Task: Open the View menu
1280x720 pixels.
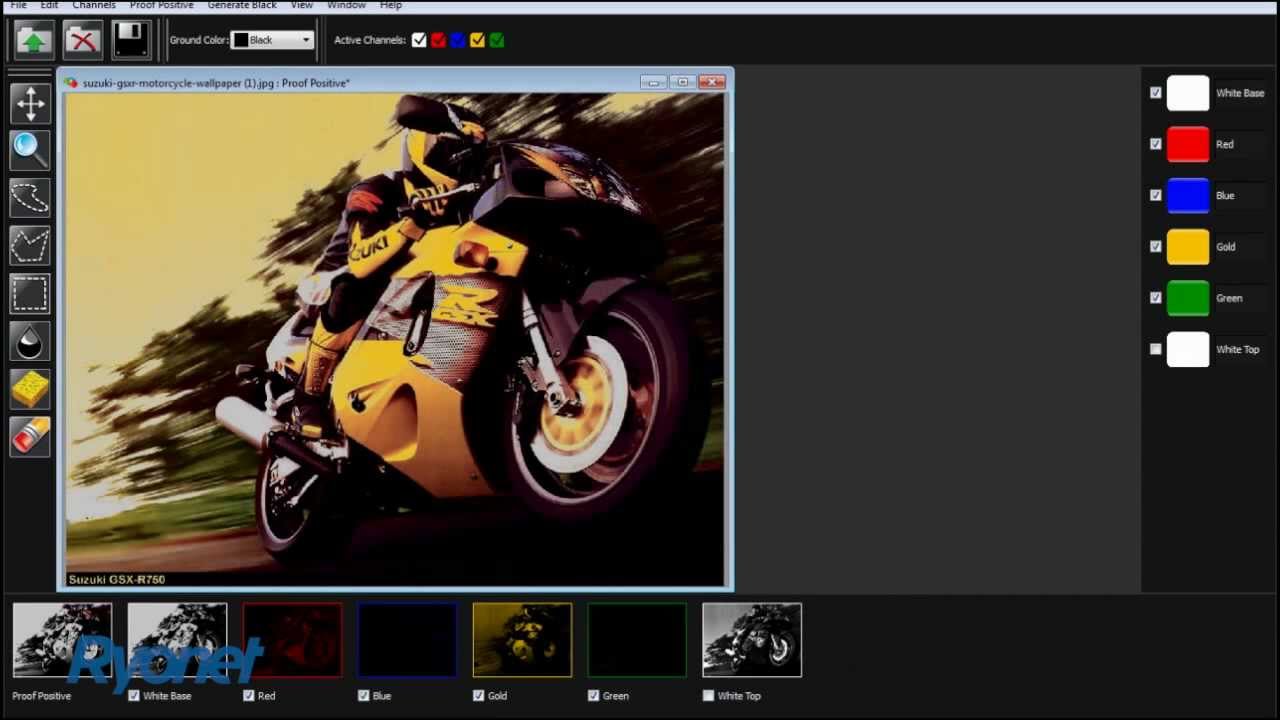Action: [302, 5]
